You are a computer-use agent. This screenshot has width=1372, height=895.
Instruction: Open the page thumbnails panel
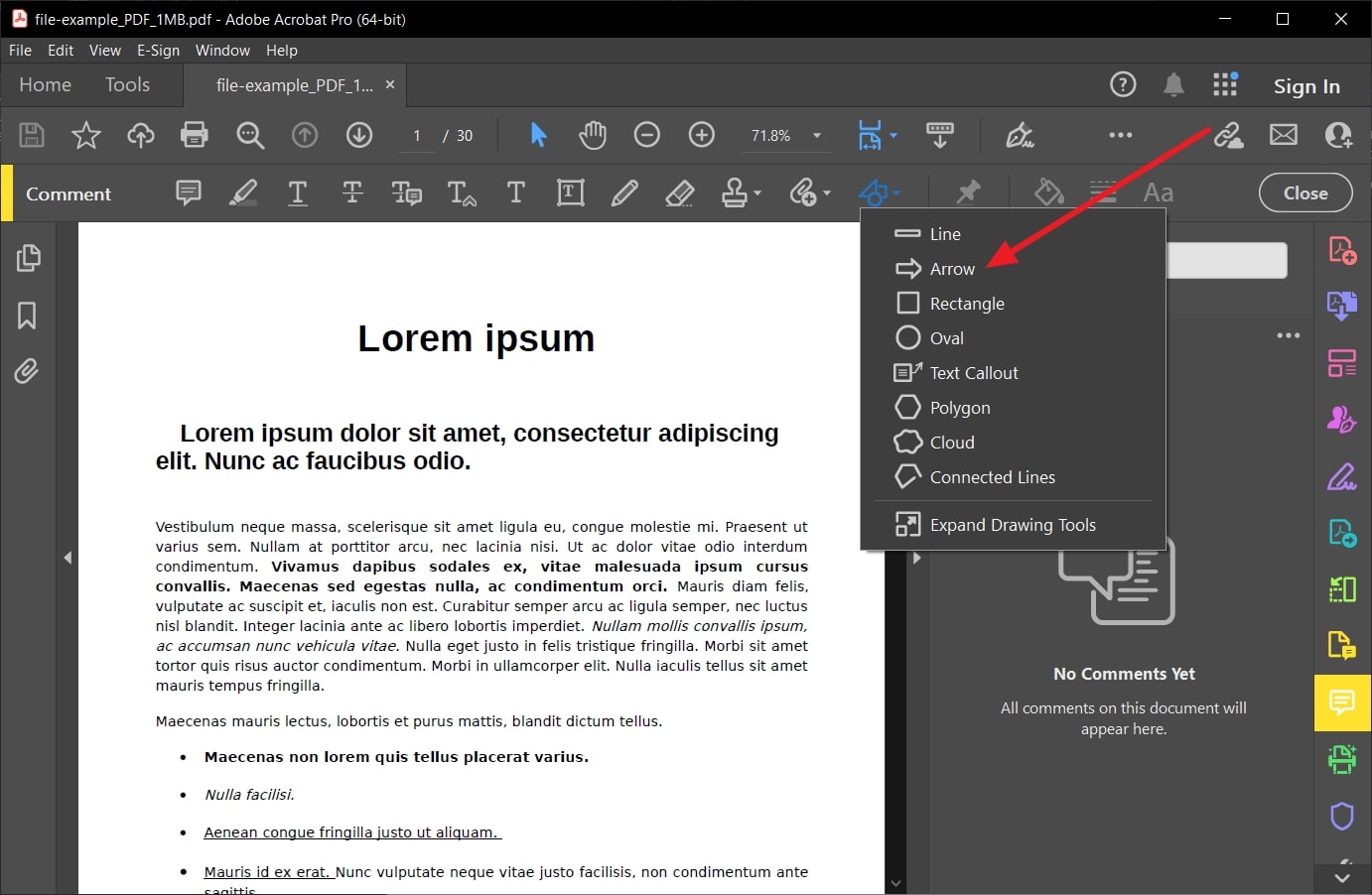(29, 257)
